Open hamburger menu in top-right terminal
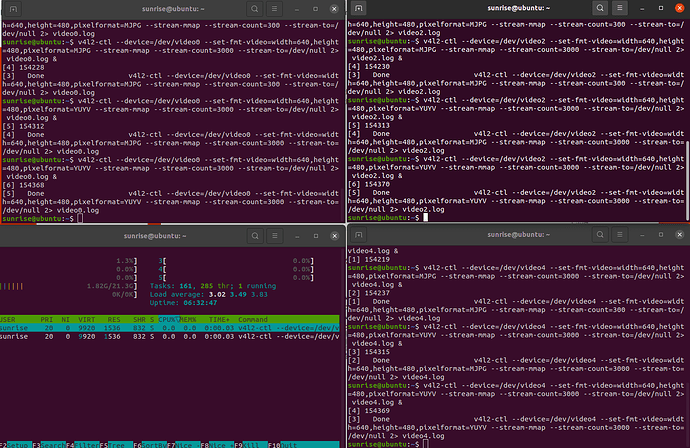The image size is (690, 448). [x=620, y=8]
